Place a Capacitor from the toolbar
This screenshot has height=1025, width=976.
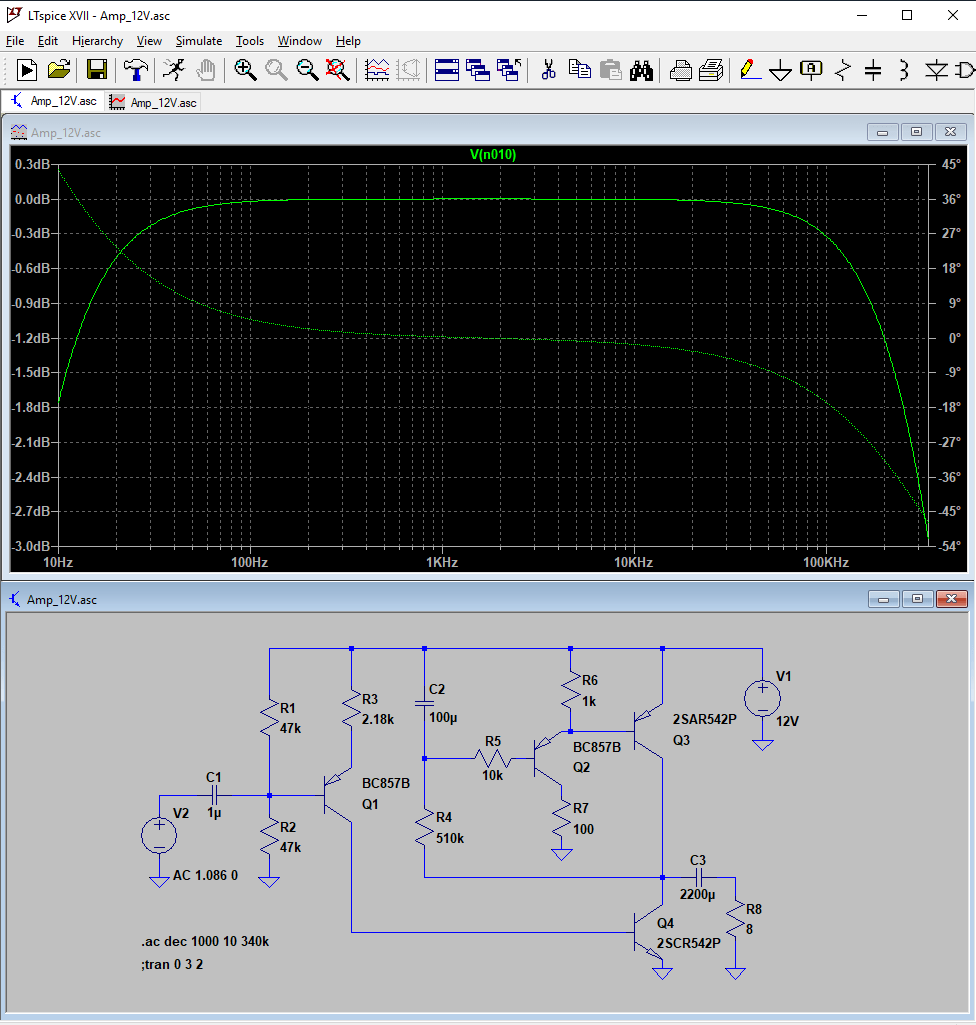[x=873, y=70]
